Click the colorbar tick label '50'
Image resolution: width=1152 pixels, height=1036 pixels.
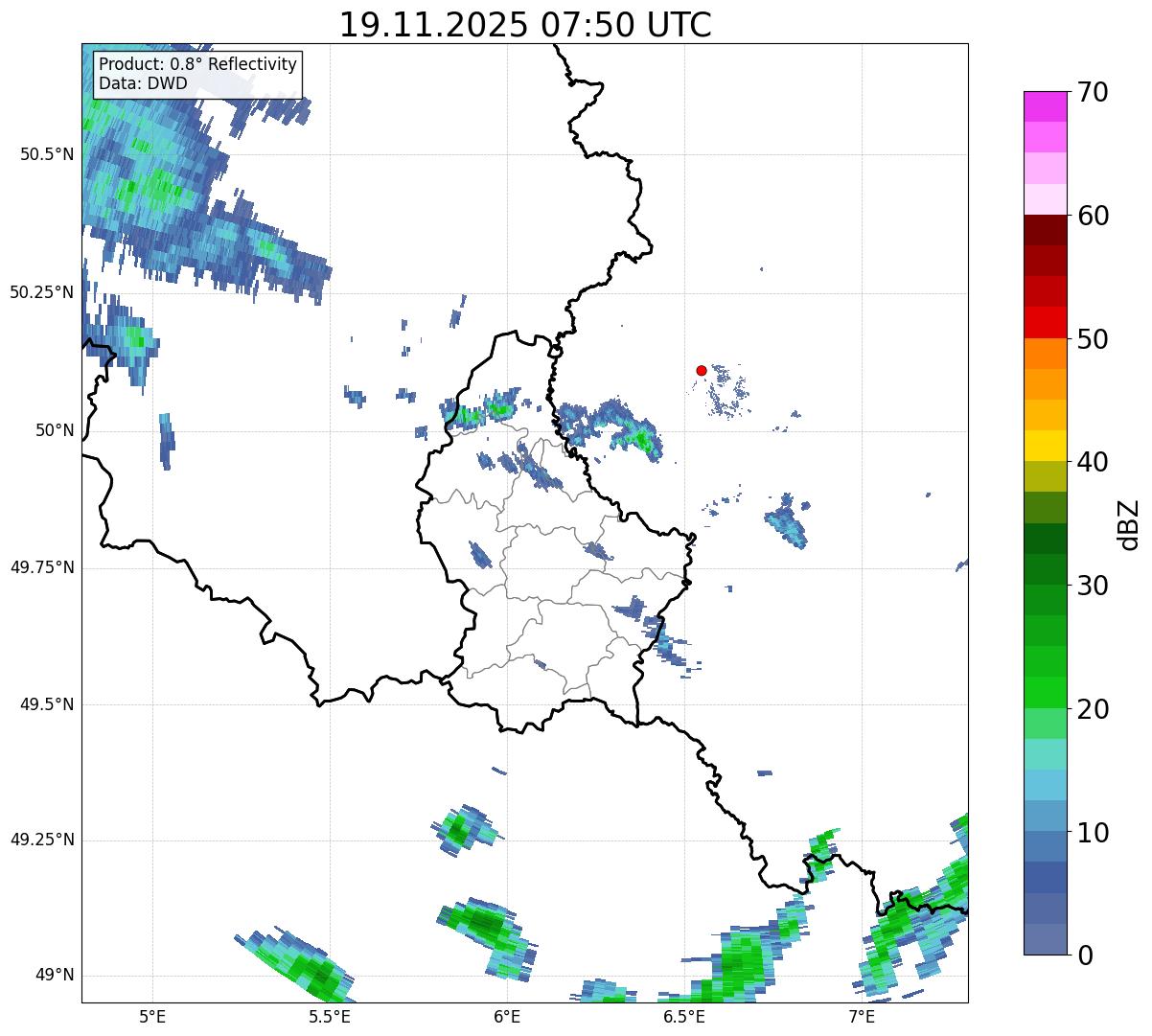pyautogui.click(x=1093, y=339)
